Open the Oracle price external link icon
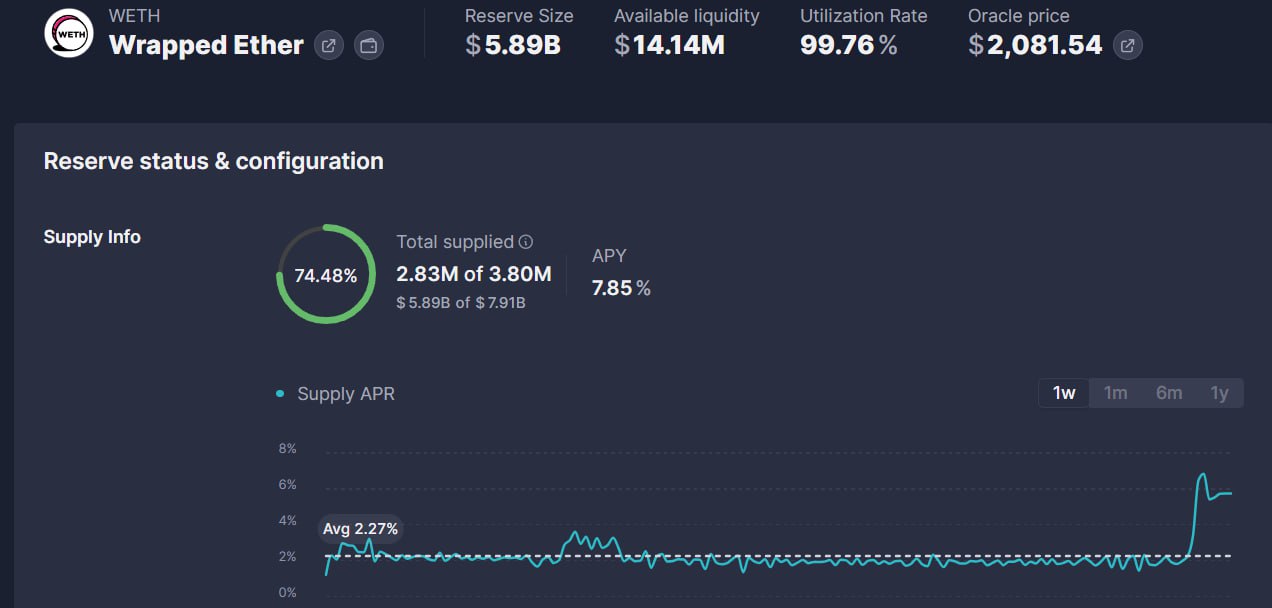1272x608 pixels. (1128, 45)
